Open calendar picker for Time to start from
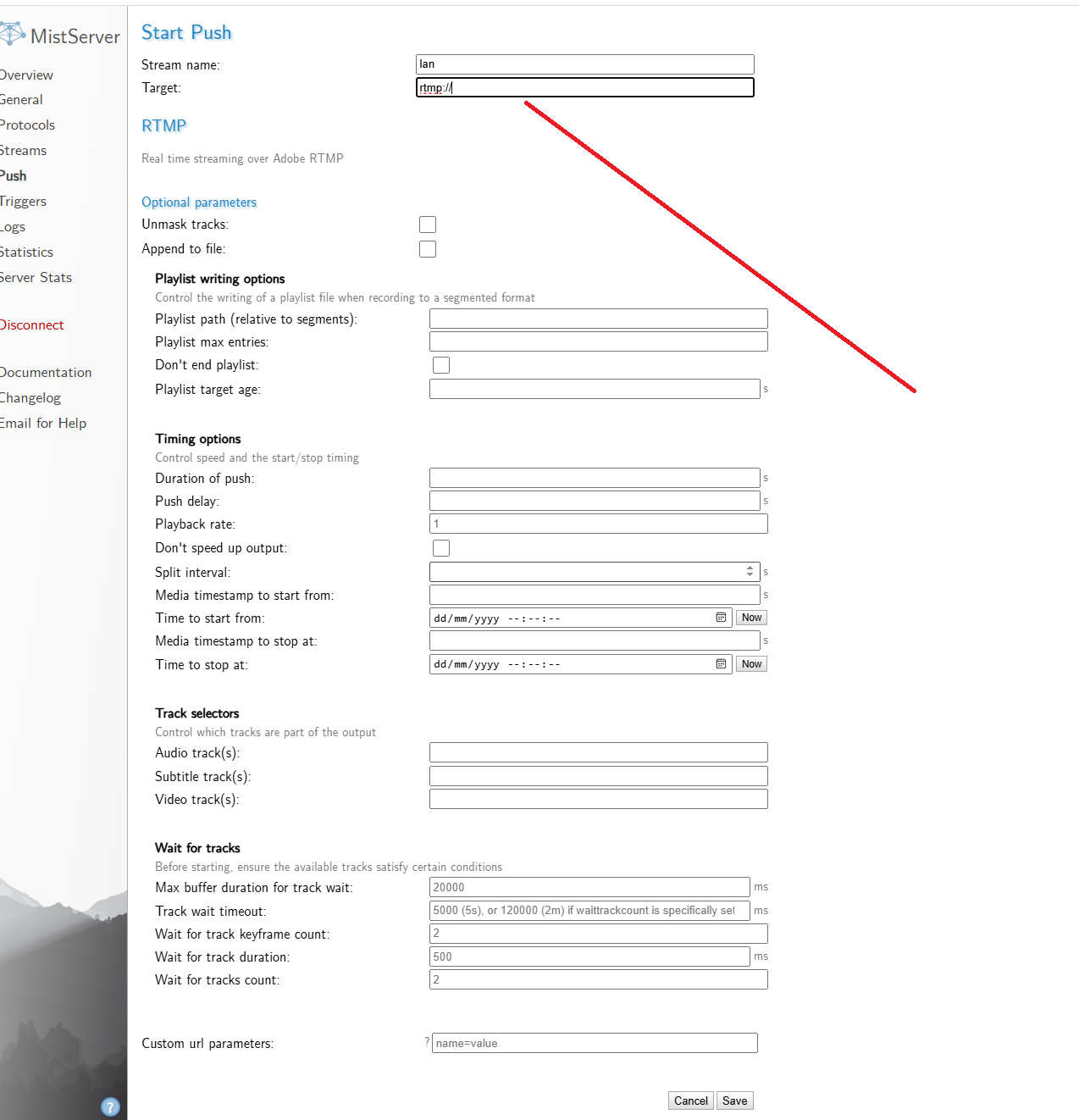This screenshot has width=1079, height=1120. click(721, 618)
